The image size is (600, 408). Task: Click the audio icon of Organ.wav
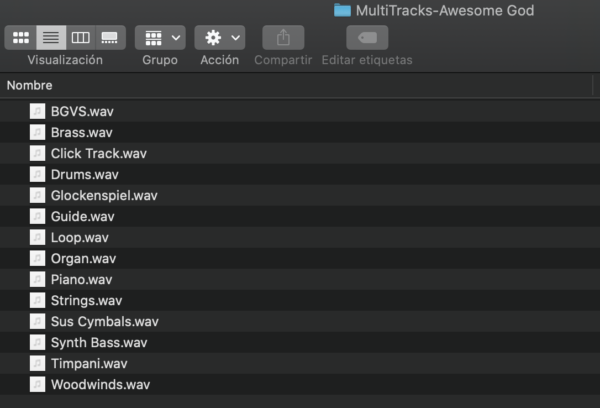(x=38, y=259)
